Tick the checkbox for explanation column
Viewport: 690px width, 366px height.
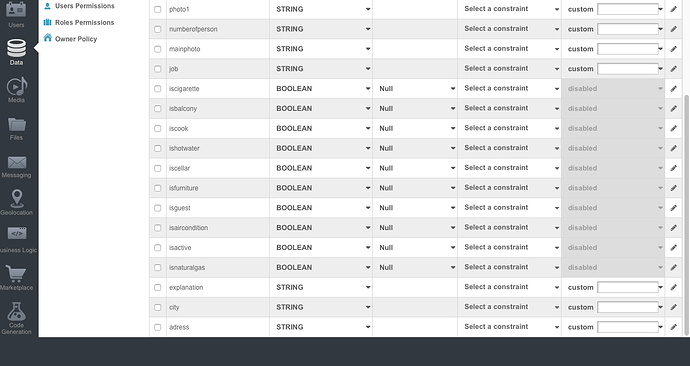[x=158, y=287]
